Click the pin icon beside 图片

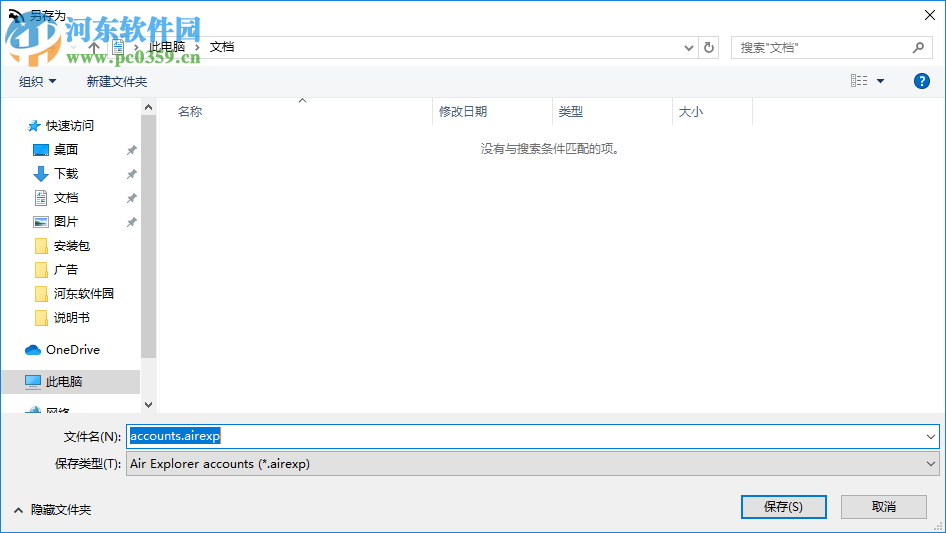click(x=131, y=223)
